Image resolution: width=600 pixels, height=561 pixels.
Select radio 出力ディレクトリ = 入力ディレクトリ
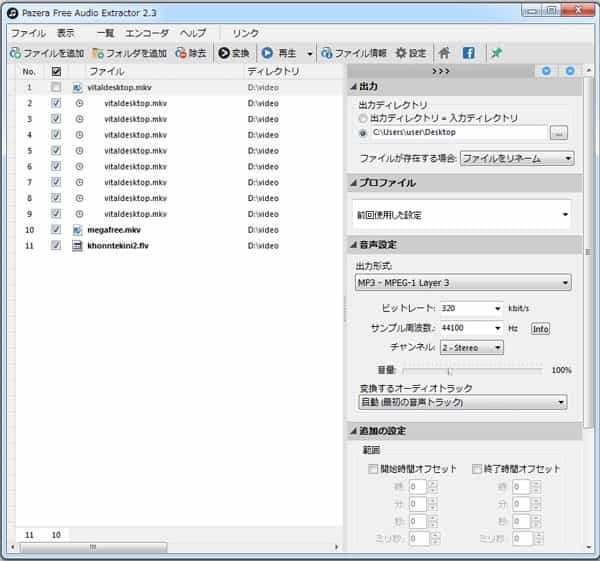[x=363, y=118]
